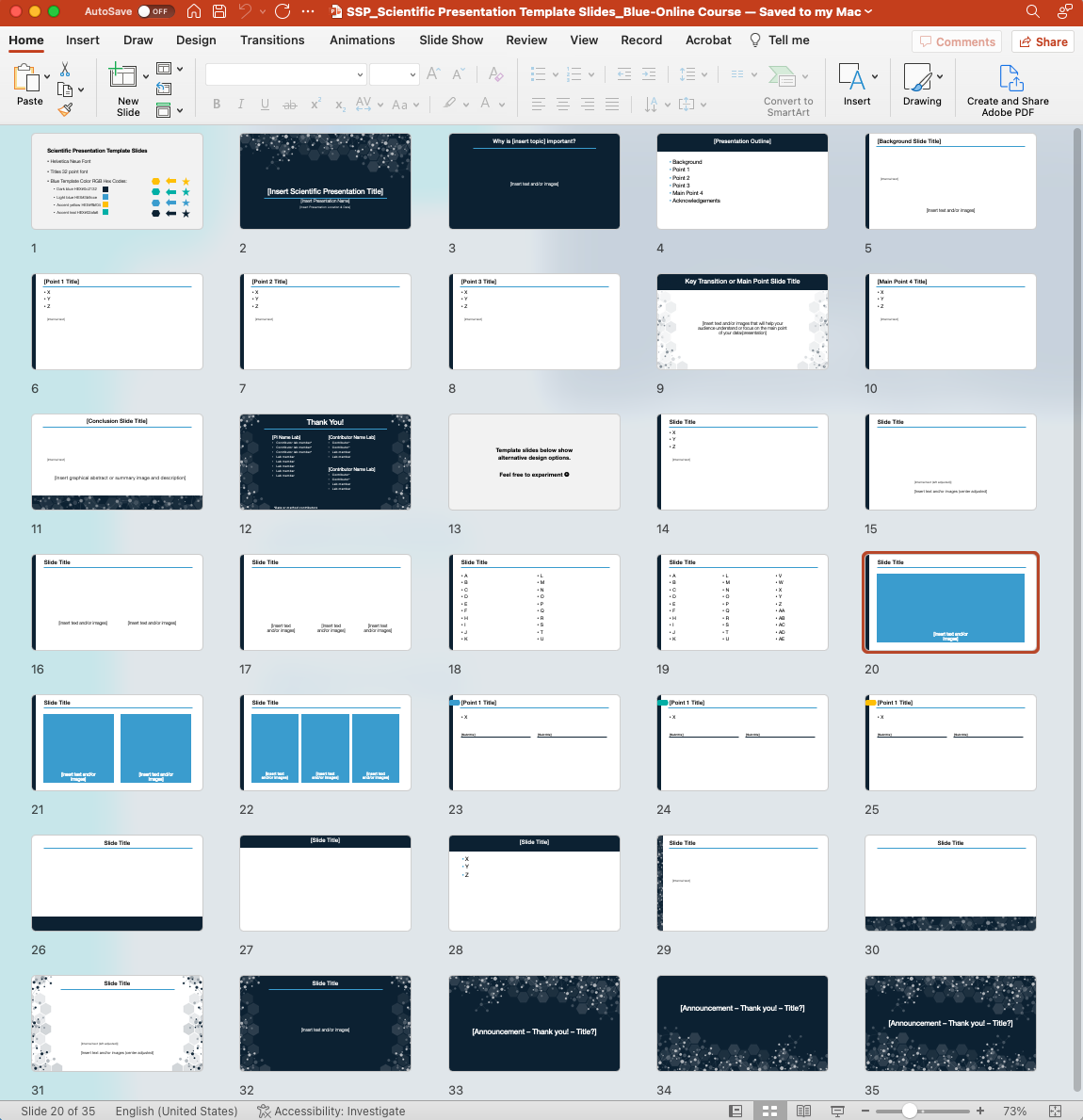
Task: Expand the Drawing dropdown arrow
Action: coord(940,76)
